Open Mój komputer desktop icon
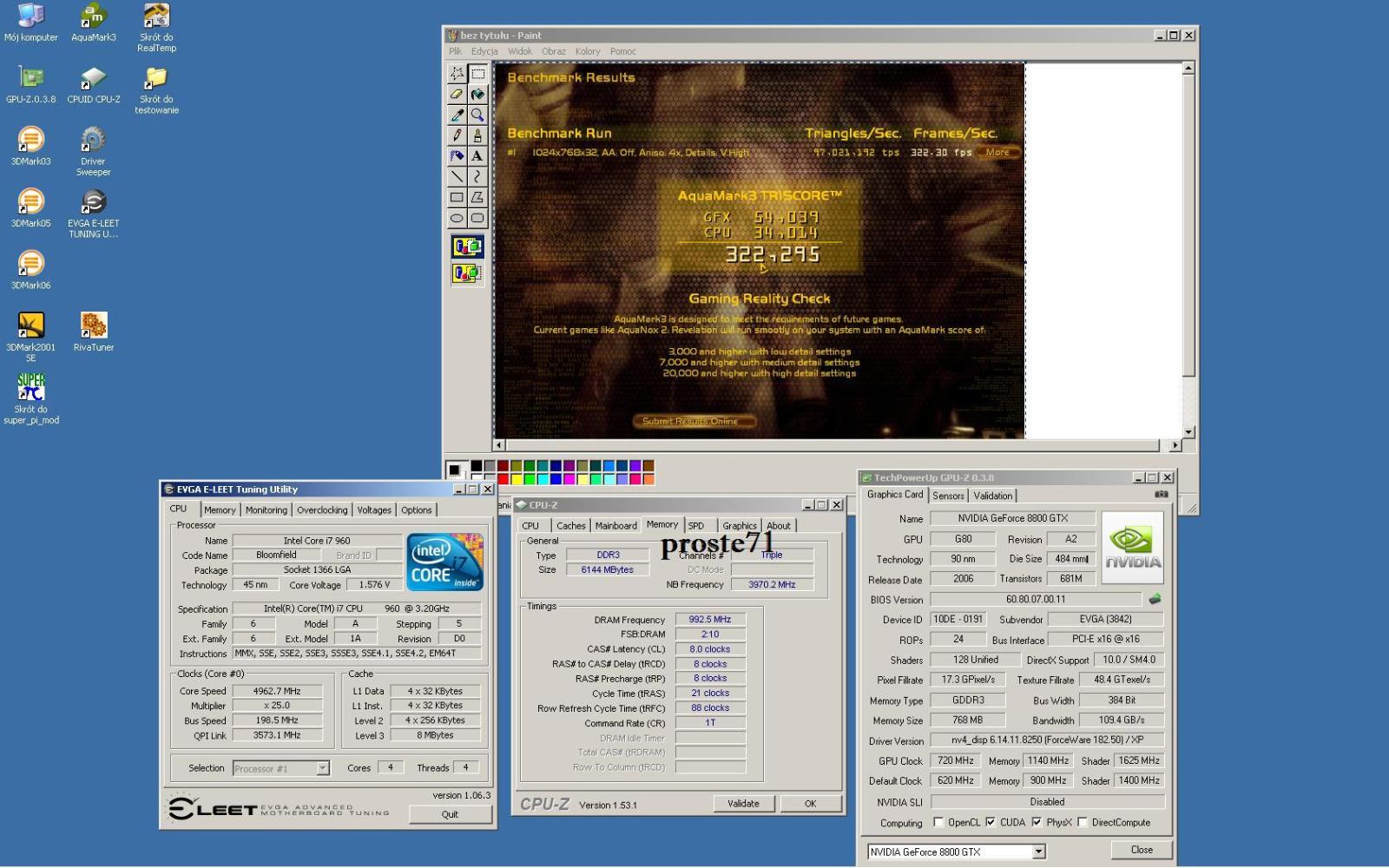This screenshot has width=1389, height=868. 30,23
